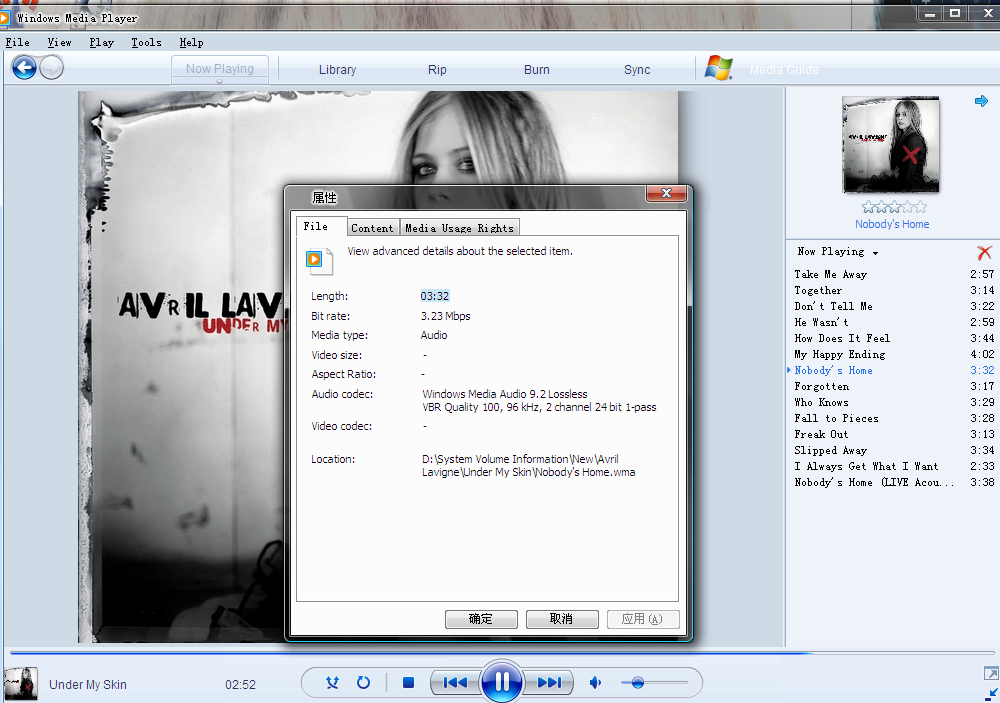This screenshot has height=703, width=1000.
Task: Switch to compact mode icon
Action: click(992, 694)
